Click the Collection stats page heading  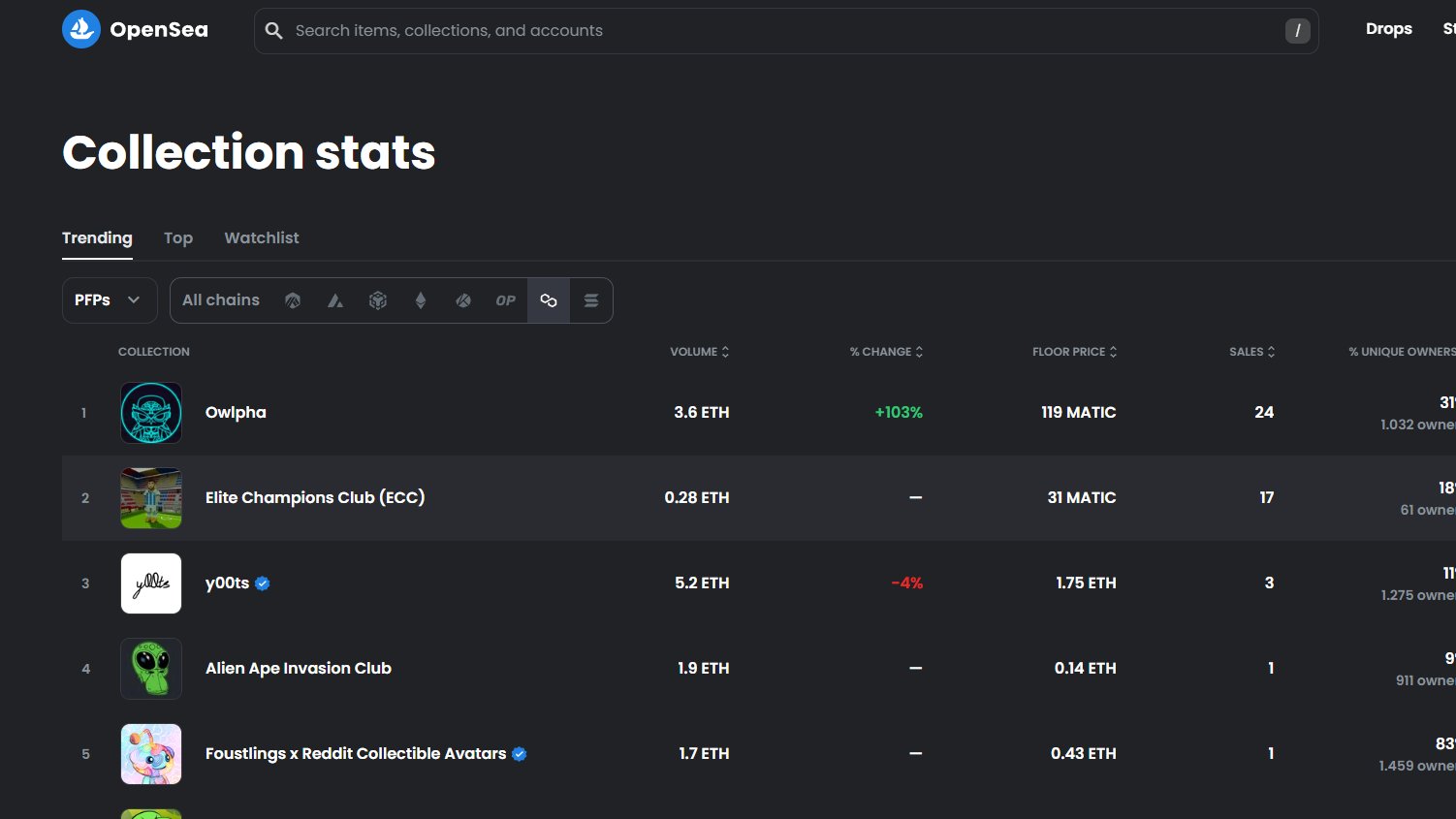(249, 152)
